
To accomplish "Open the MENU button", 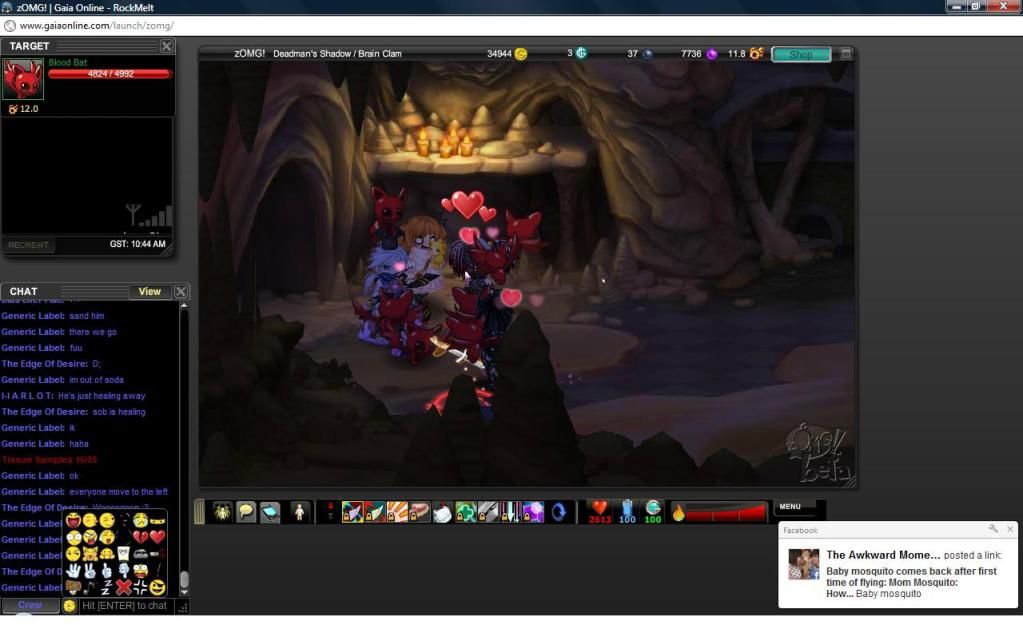I will tap(795, 507).
